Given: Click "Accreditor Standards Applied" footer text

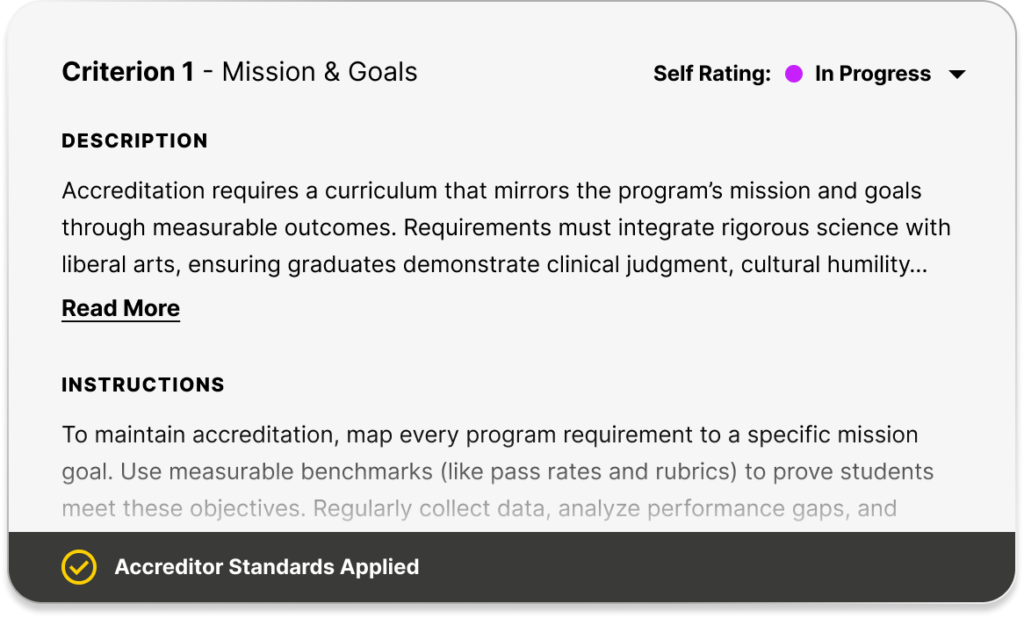Looking at the screenshot, I should [x=267, y=567].
